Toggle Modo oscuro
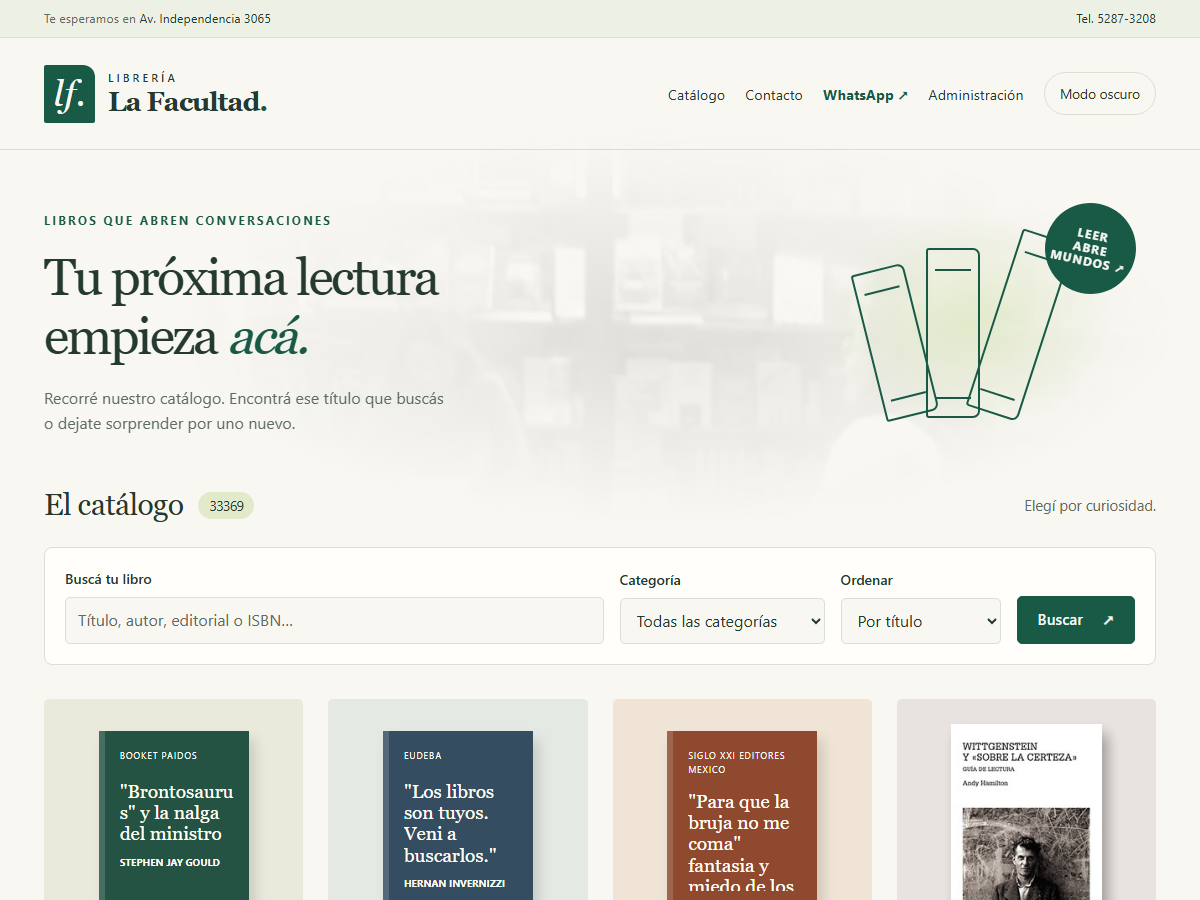The image size is (1200, 900). (1100, 94)
